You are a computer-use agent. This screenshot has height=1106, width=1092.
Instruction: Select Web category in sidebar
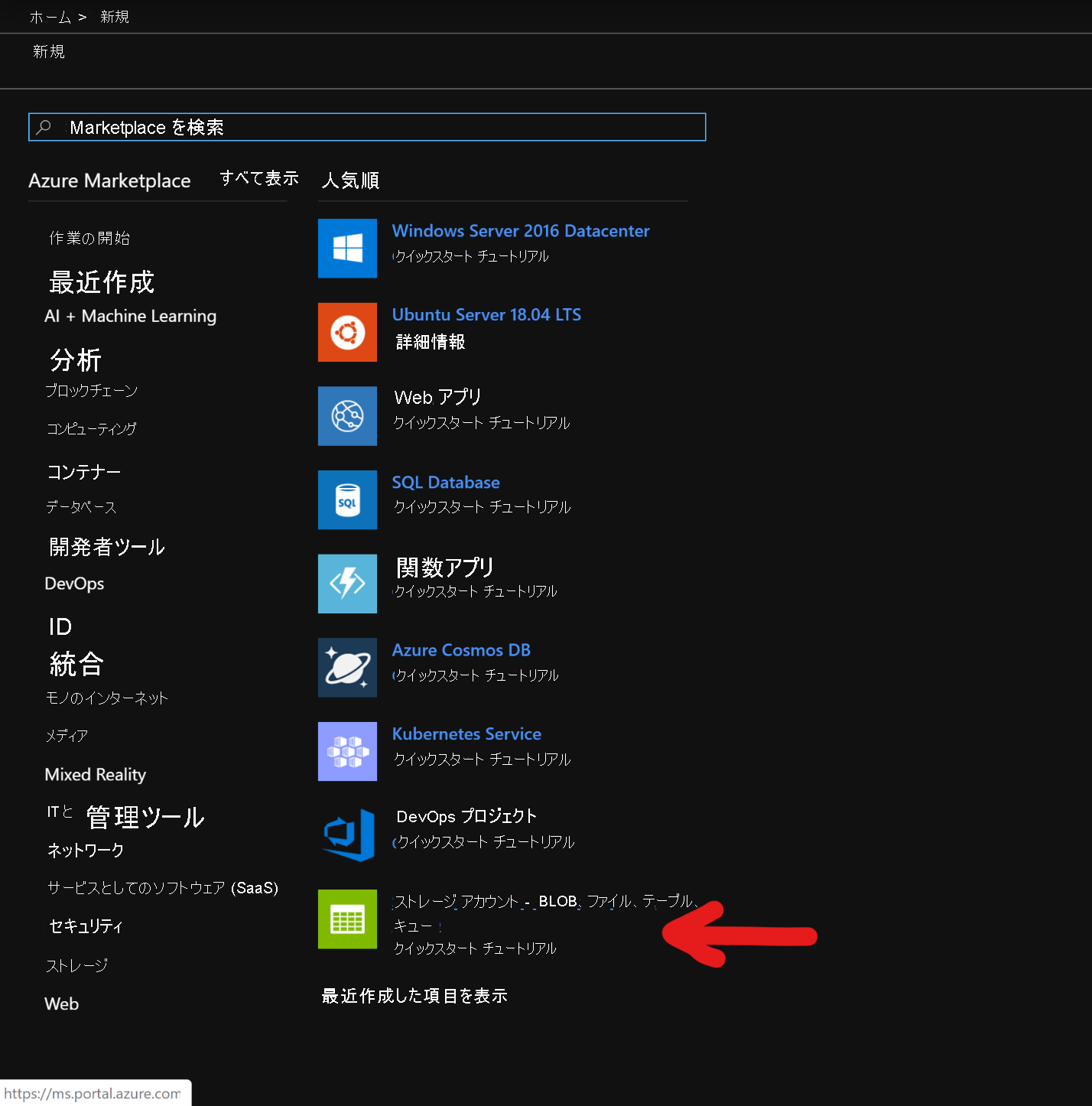tap(62, 1004)
